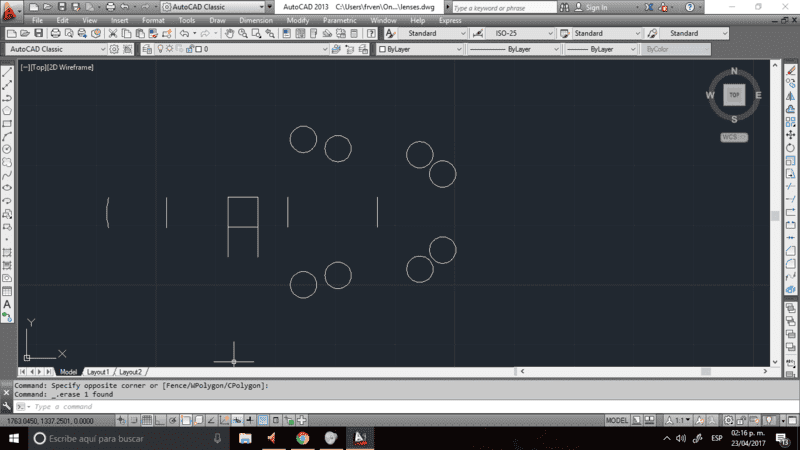Screen dimensions: 800x450
Task: Toggle Snap Mode in the status bar
Action: pyautogui.click(x=134, y=420)
